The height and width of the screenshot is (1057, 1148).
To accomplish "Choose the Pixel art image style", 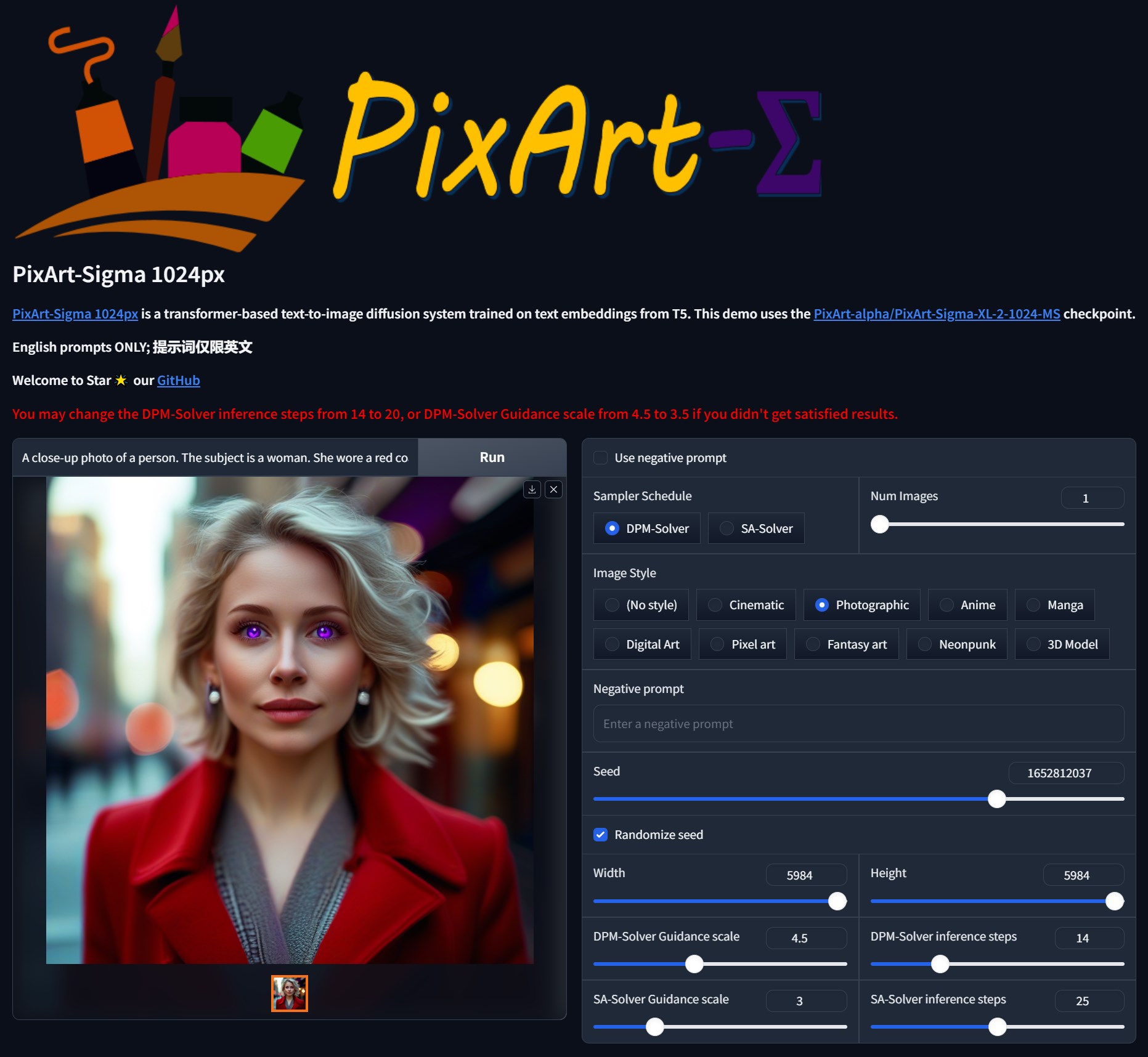I will point(743,644).
